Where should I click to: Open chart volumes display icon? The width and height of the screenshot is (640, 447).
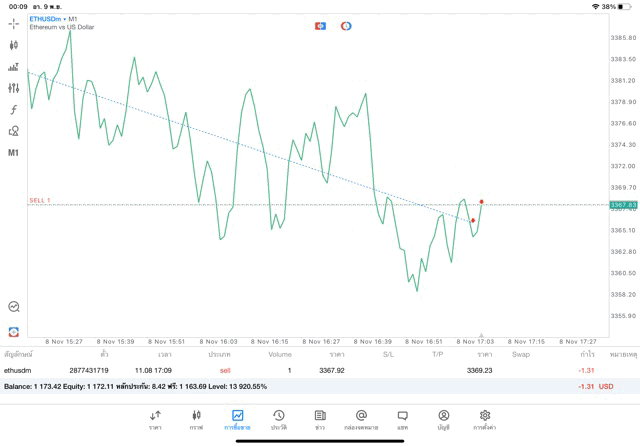pyautogui.click(x=14, y=67)
